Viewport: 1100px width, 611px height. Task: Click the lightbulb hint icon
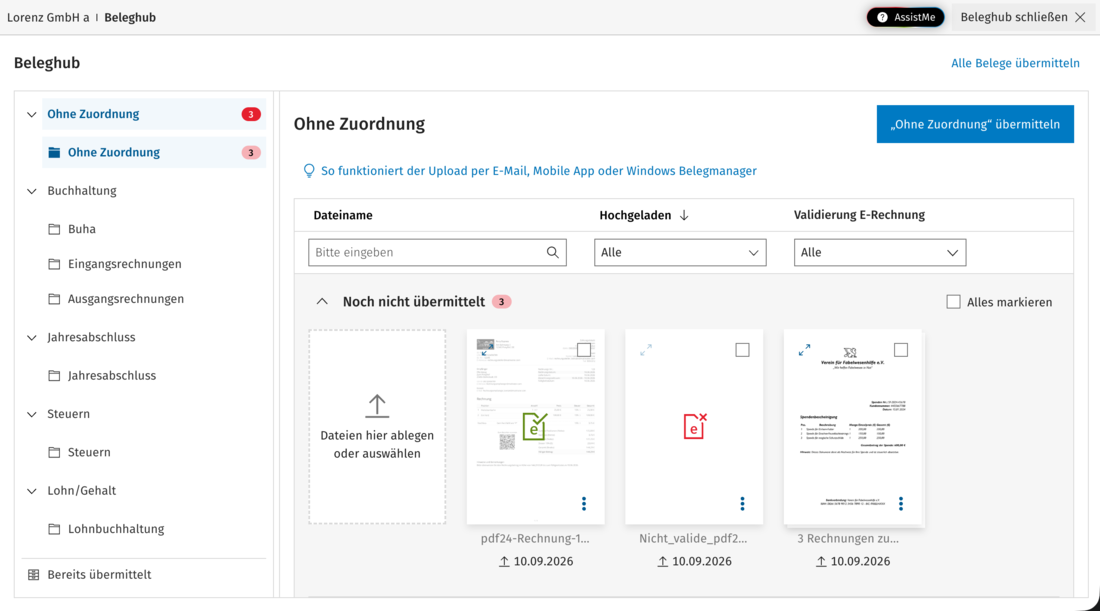[x=309, y=171]
